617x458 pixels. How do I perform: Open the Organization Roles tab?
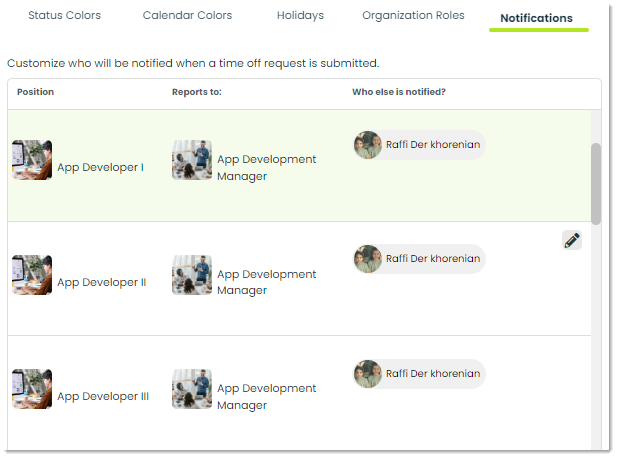tap(413, 15)
